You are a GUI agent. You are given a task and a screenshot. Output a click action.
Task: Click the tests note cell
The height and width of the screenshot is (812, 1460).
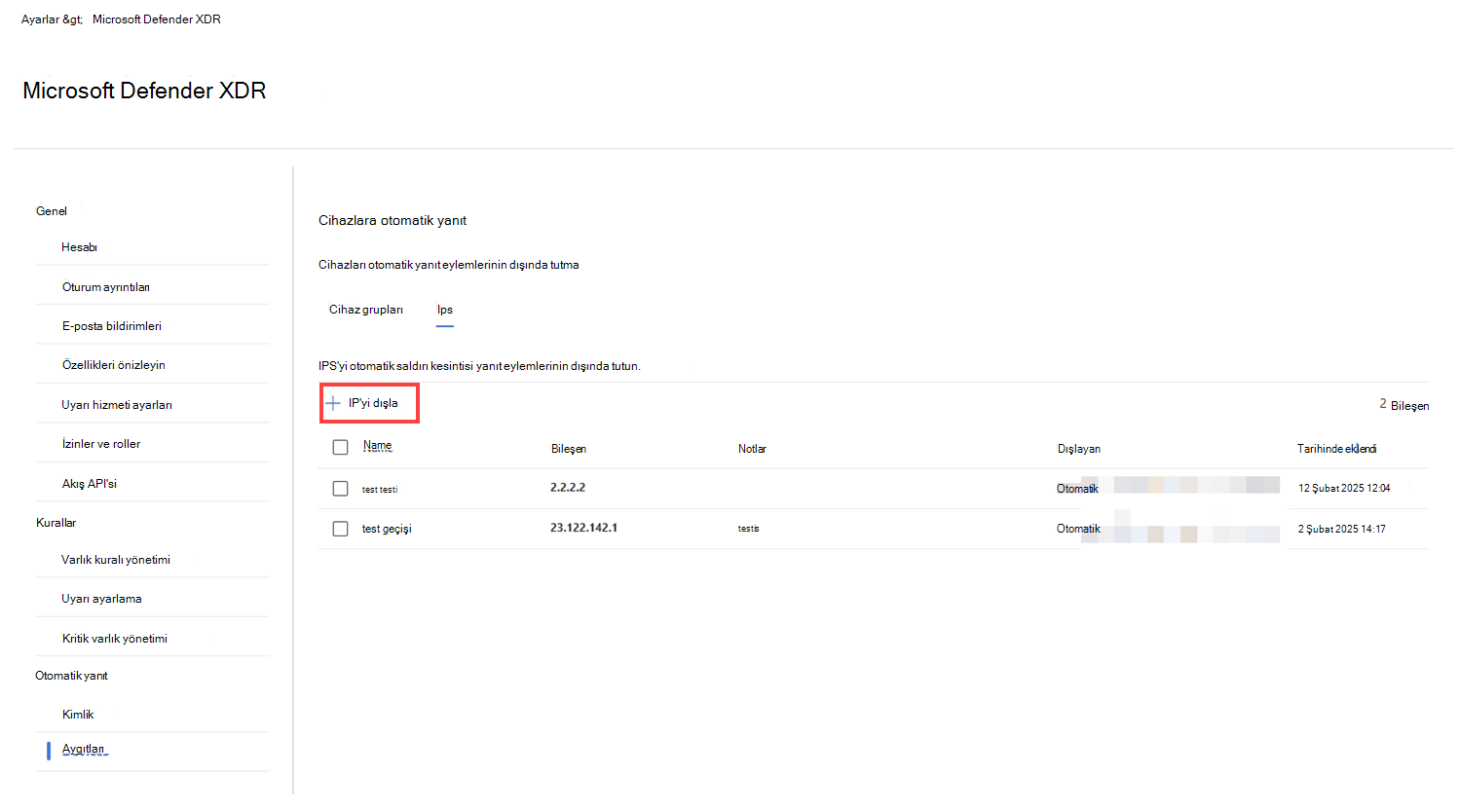coord(748,529)
